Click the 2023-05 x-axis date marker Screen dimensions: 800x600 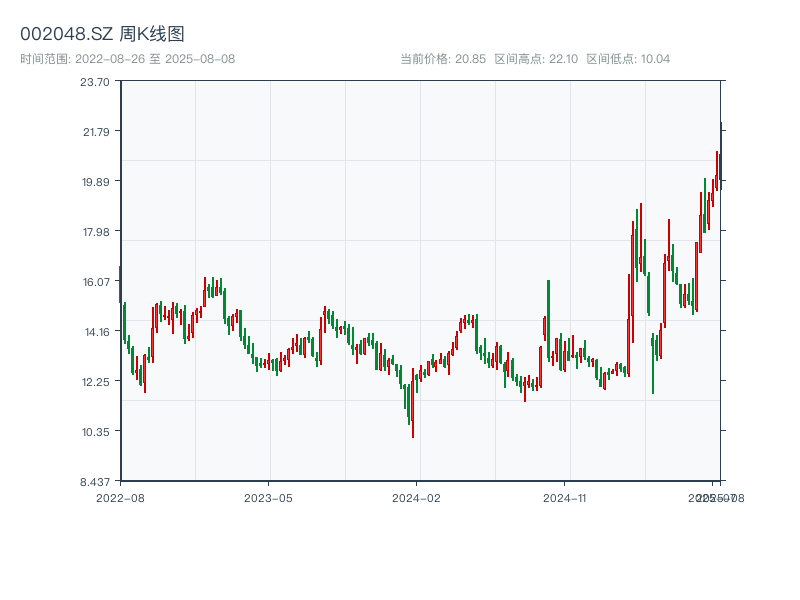(268, 497)
